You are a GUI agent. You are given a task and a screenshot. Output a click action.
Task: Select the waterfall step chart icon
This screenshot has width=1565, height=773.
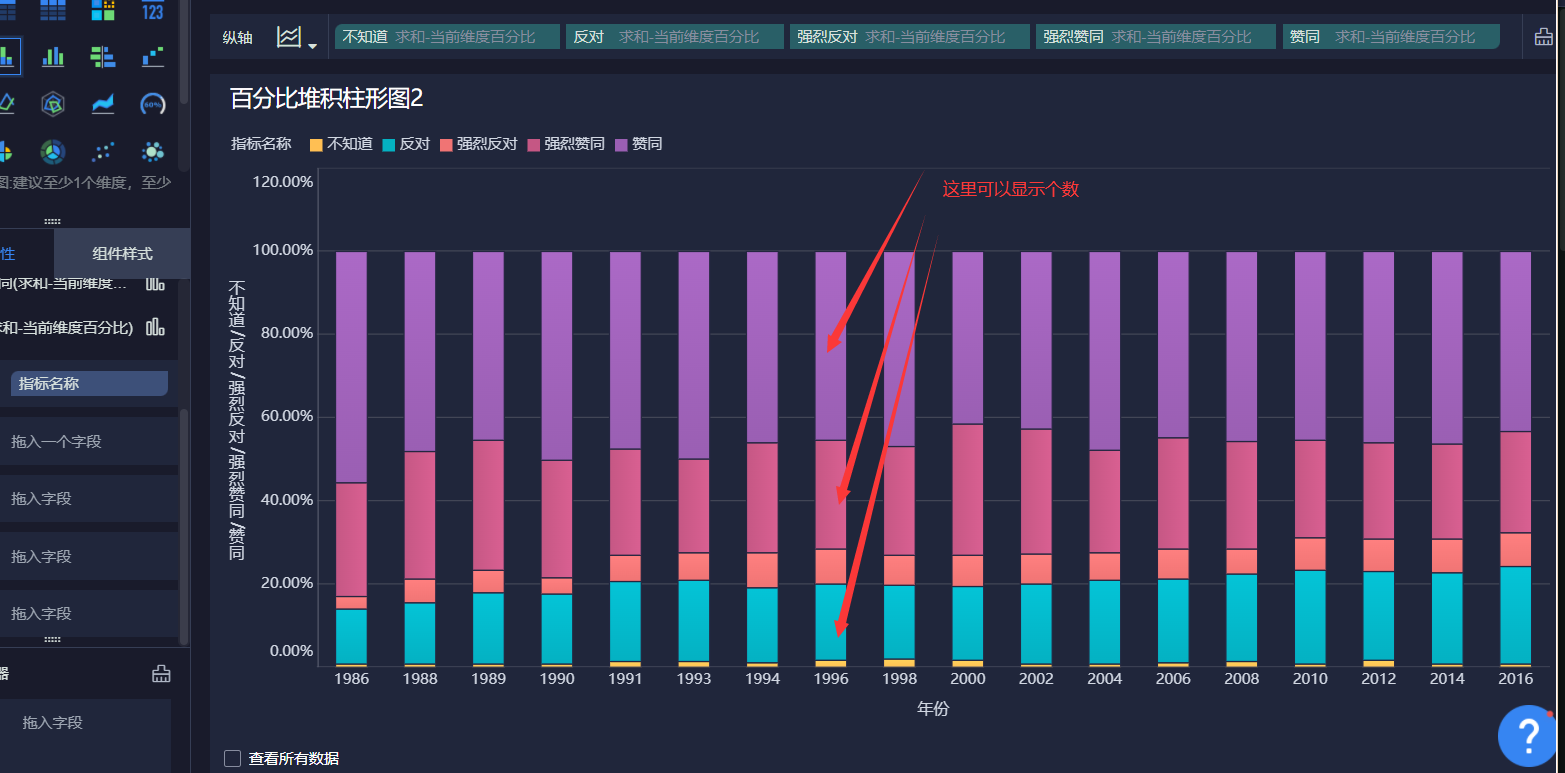point(152,57)
